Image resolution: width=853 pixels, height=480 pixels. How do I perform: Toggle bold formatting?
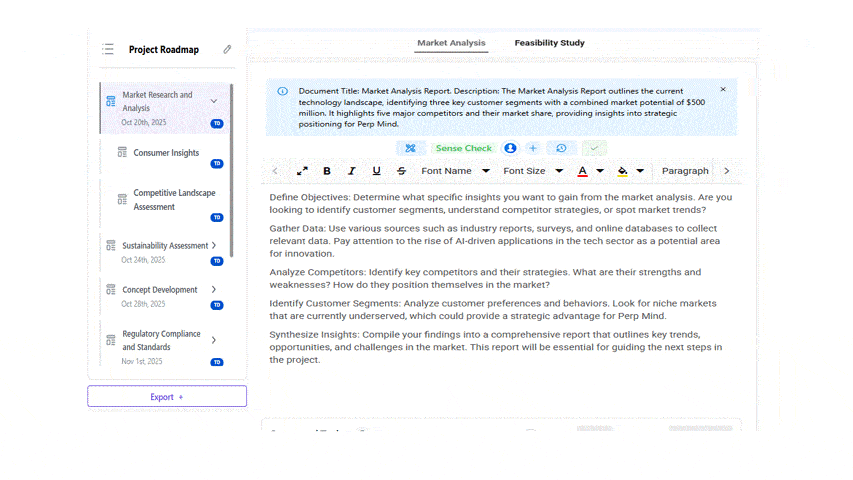pyautogui.click(x=327, y=171)
